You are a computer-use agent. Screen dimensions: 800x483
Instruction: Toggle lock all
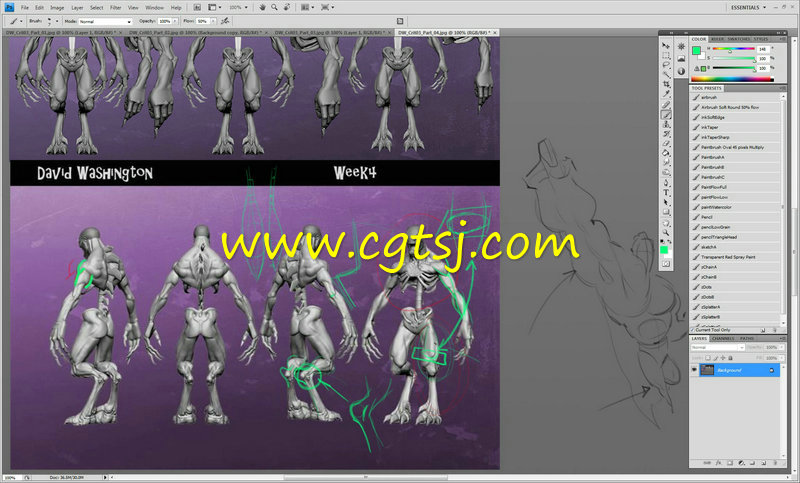(730, 358)
